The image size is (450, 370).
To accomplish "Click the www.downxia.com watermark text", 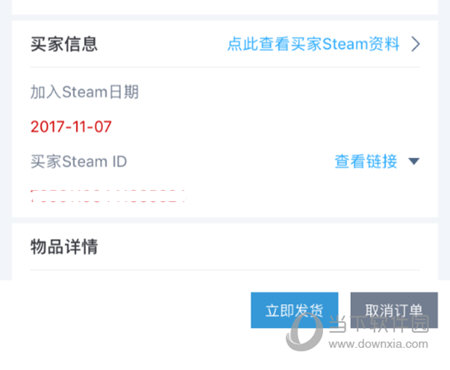I will tap(378, 344).
